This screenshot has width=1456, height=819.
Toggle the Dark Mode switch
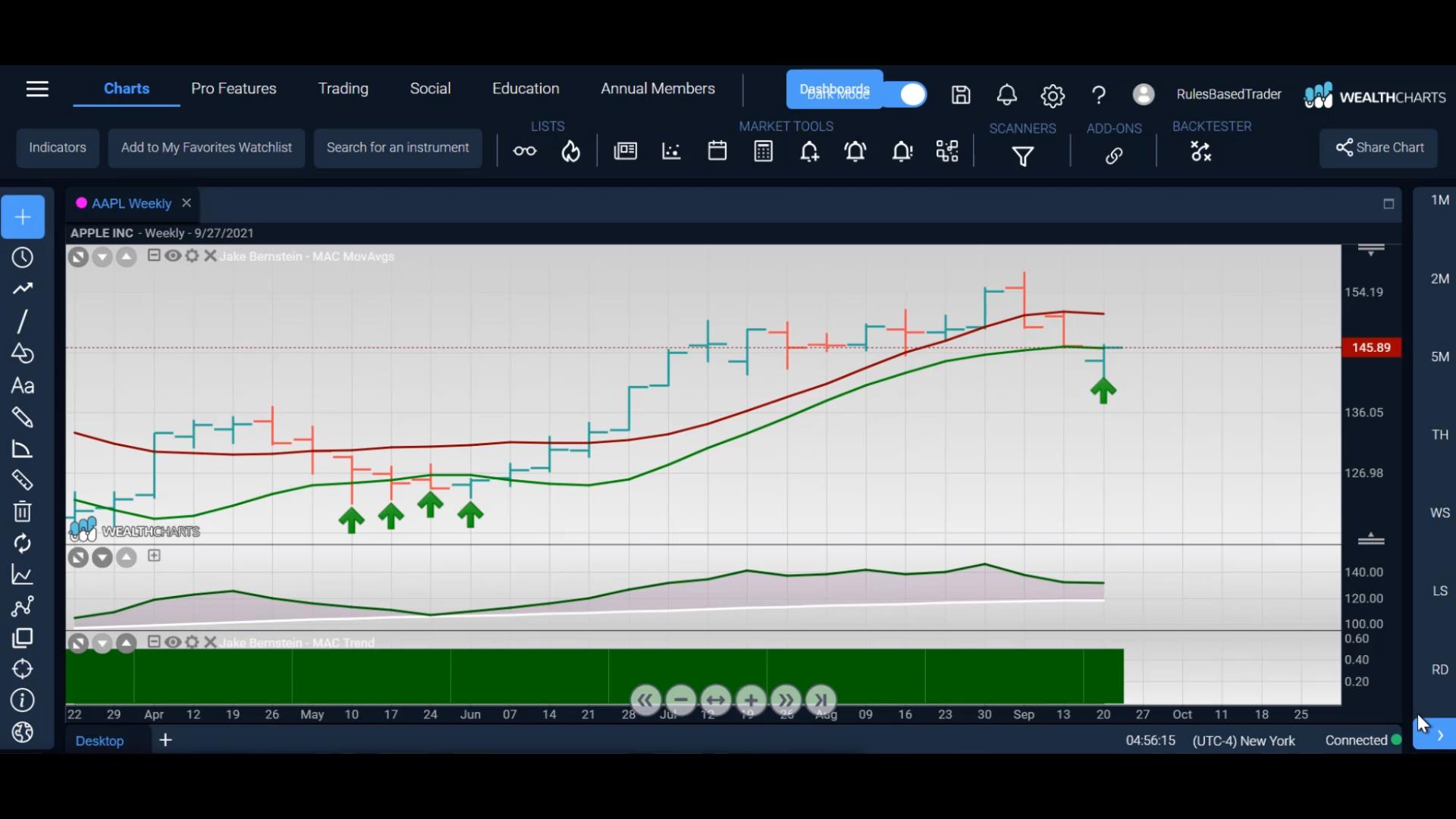tap(906, 94)
